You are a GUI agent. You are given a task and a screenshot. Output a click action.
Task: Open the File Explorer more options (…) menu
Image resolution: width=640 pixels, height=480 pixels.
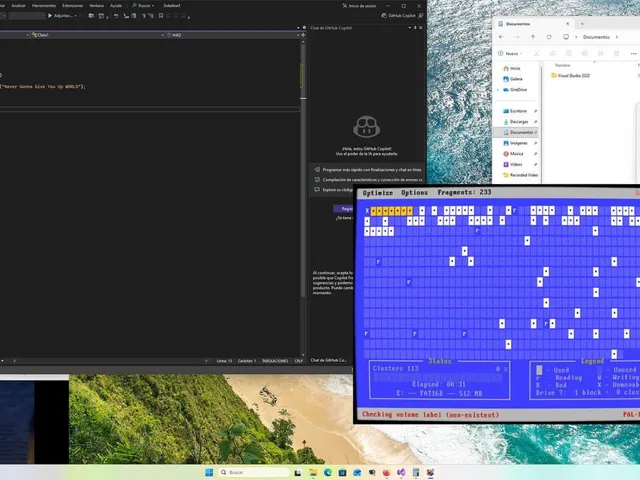click(633, 53)
